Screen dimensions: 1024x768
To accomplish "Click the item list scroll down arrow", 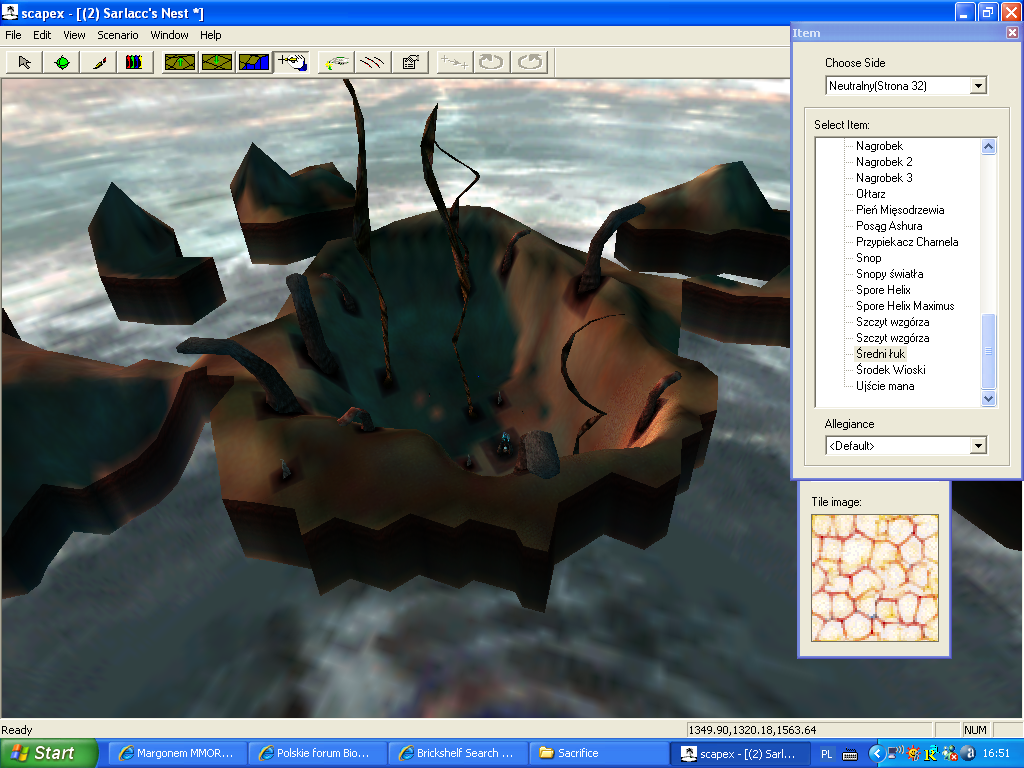I will [x=989, y=399].
